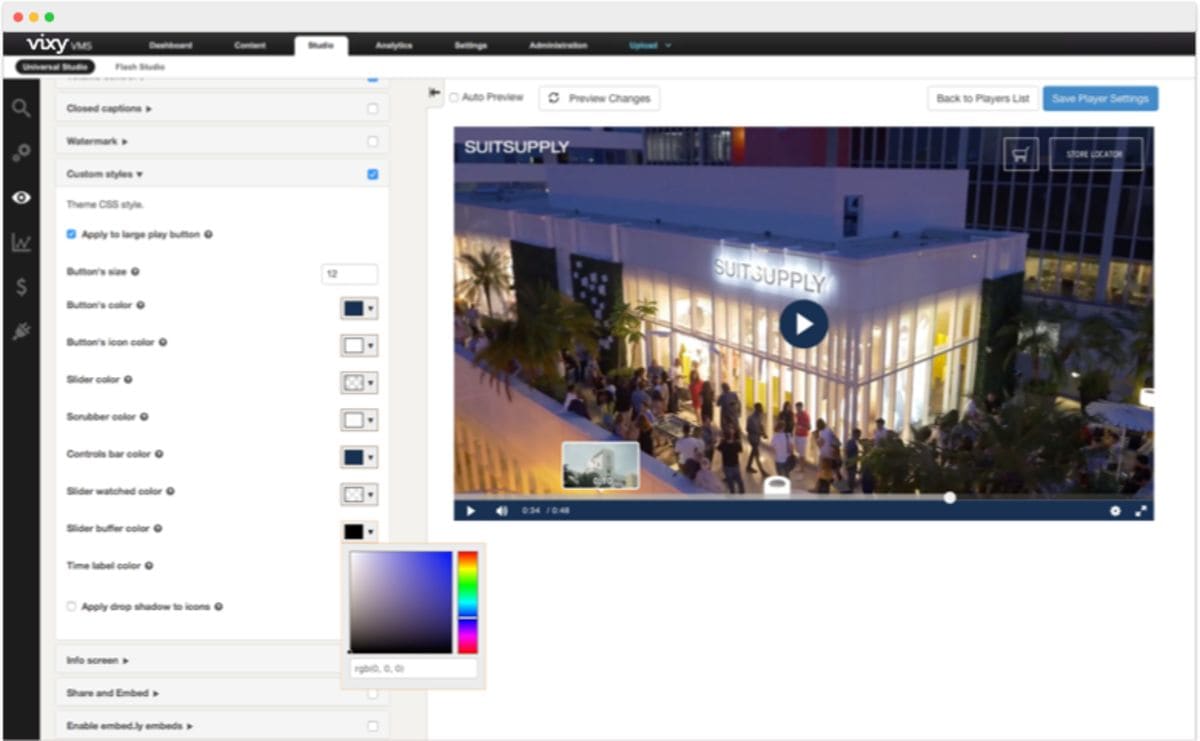This screenshot has height=741, width=1200.
Task: Click the help icon beside Slider watched color
Action: (x=170, y=491)
